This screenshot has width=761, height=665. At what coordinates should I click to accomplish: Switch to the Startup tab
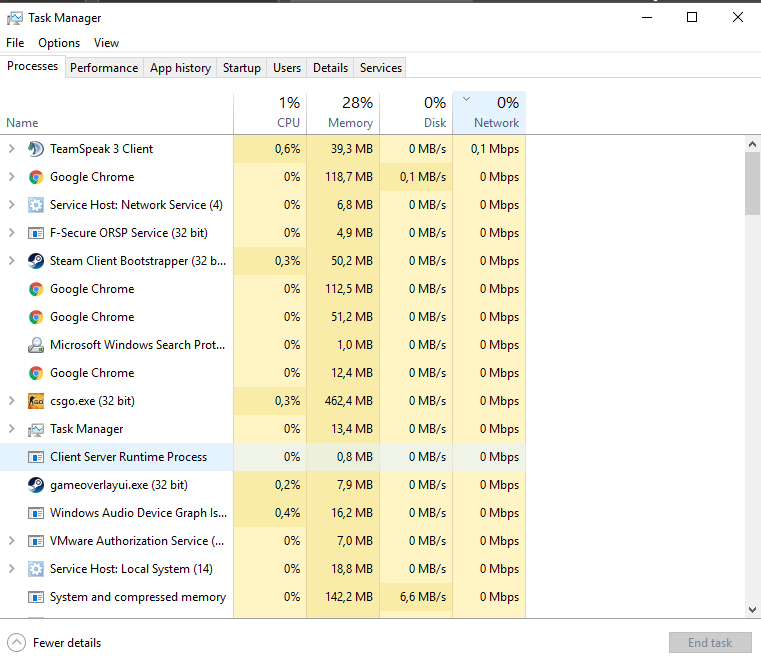pos(242,67)
